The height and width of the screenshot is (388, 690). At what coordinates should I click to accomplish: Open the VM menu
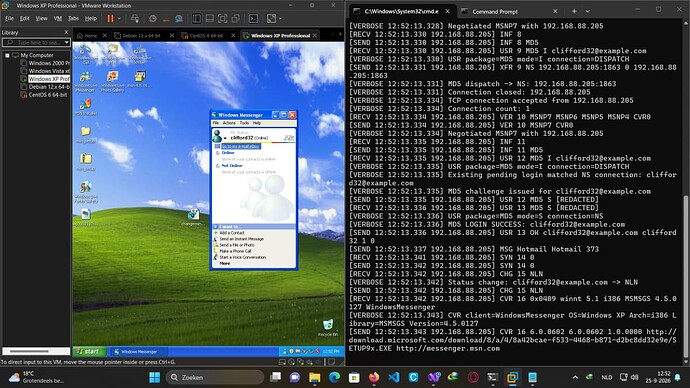58,18
